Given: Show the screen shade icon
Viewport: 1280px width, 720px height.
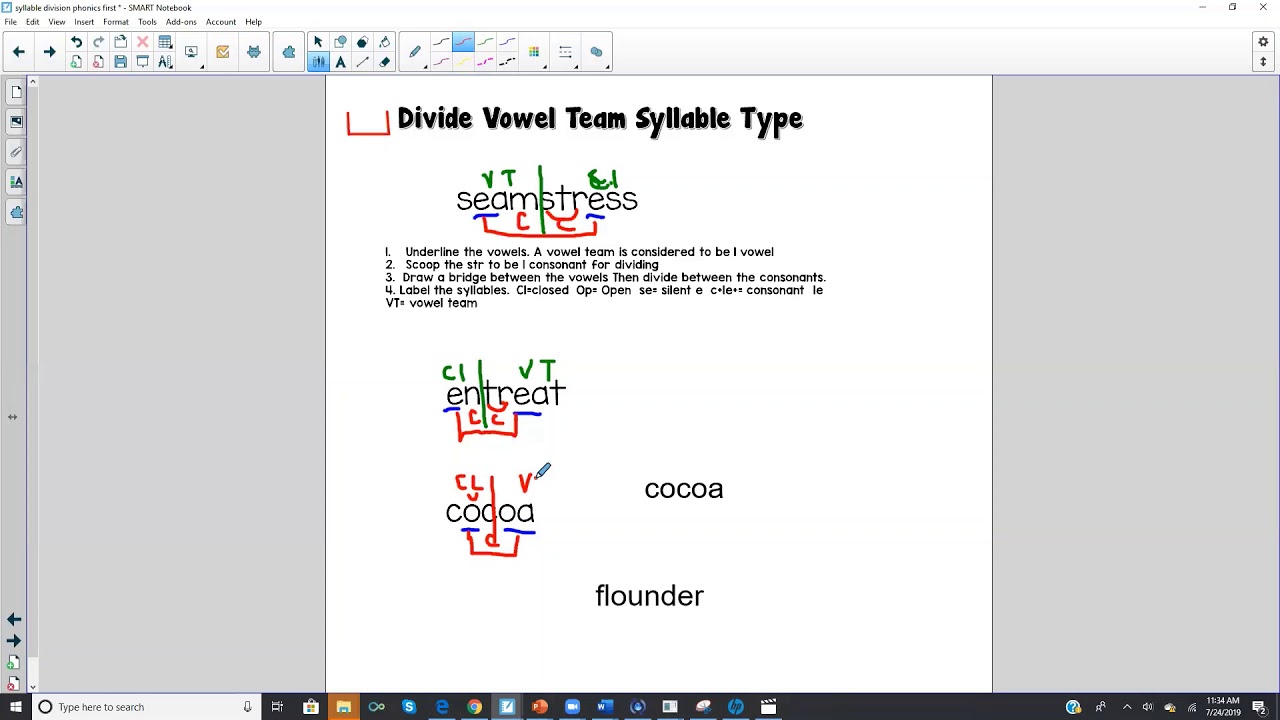Looking at the screenshot, I should click(142, 62).
